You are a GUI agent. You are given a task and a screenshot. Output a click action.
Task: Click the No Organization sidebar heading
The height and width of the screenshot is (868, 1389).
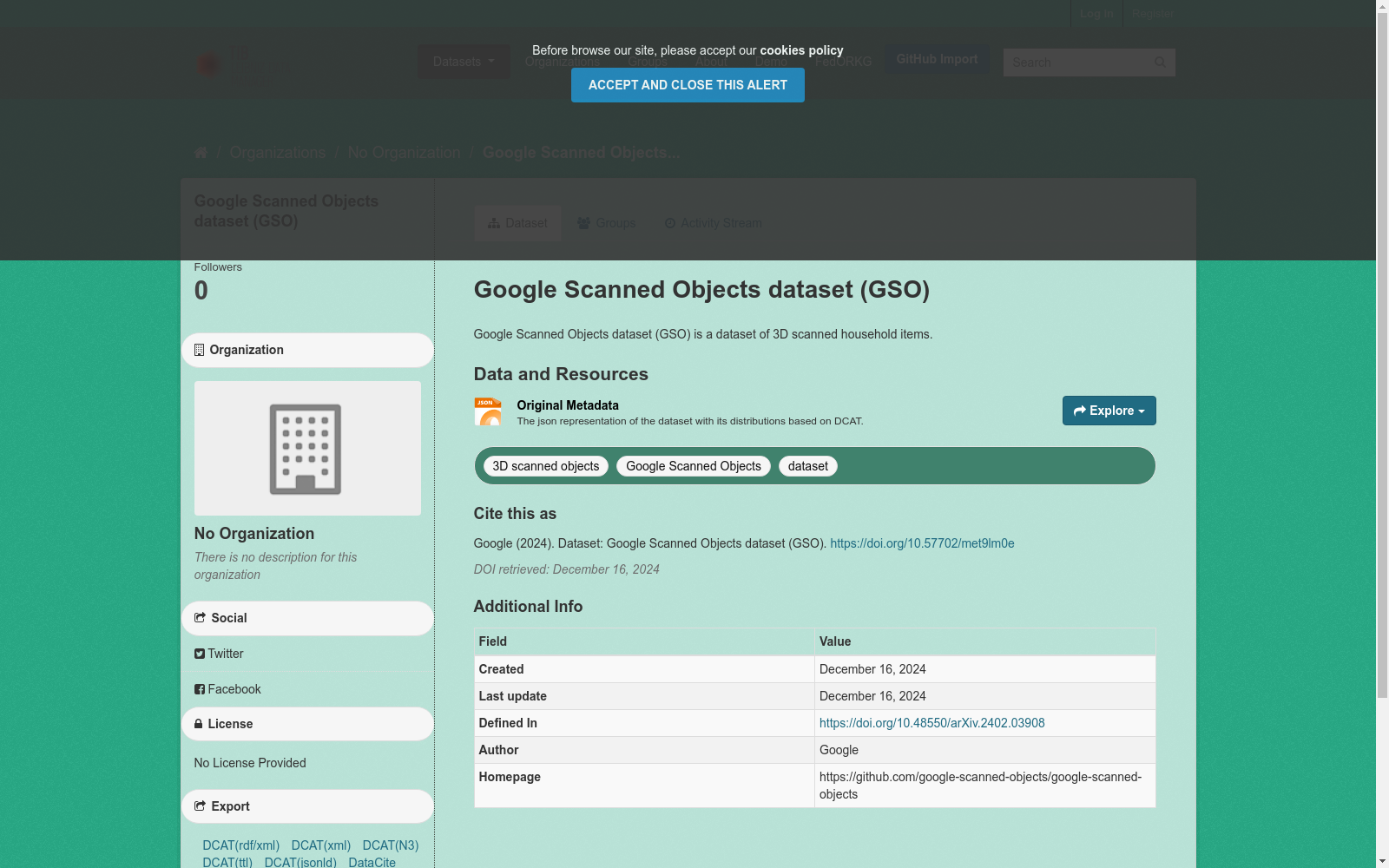coord(254,534)
